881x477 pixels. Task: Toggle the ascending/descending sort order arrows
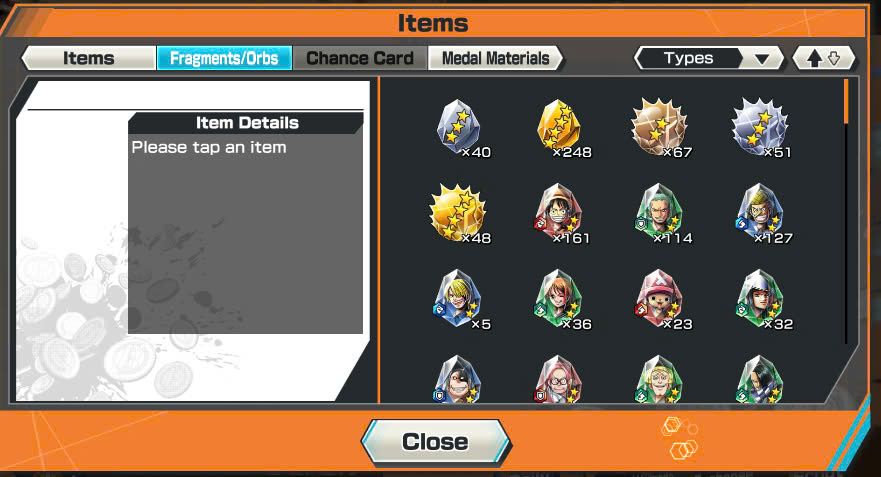click(824, 58)
